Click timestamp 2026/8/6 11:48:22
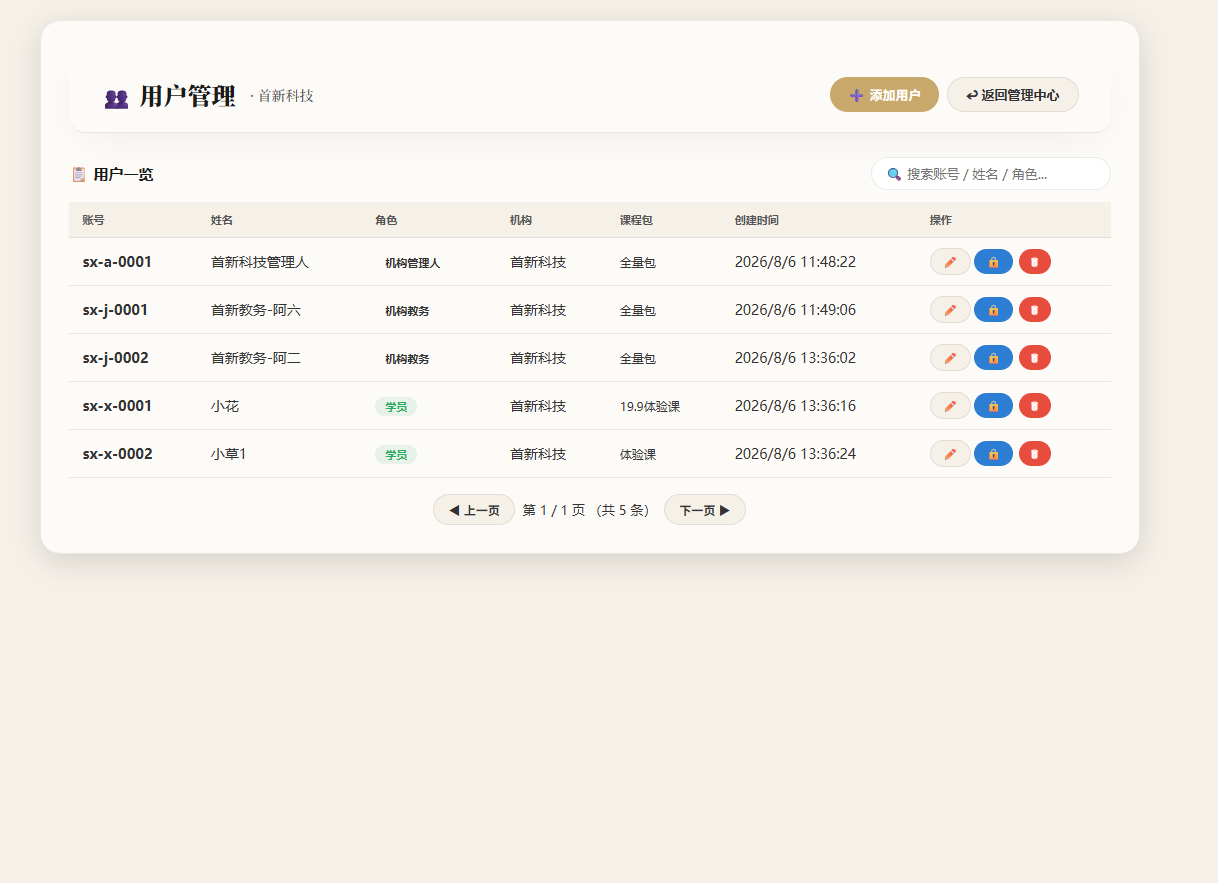The width and height of the screenshot is (1218, 883). 795,262
